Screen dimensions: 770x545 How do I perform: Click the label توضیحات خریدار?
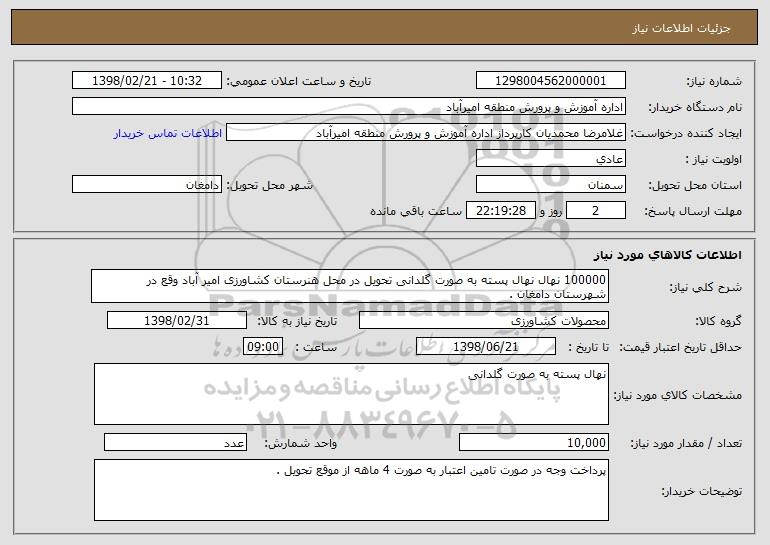click(702, 491)
